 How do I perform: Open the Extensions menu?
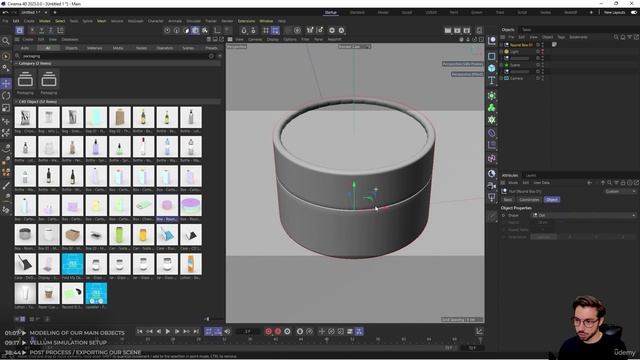(246, 21)
